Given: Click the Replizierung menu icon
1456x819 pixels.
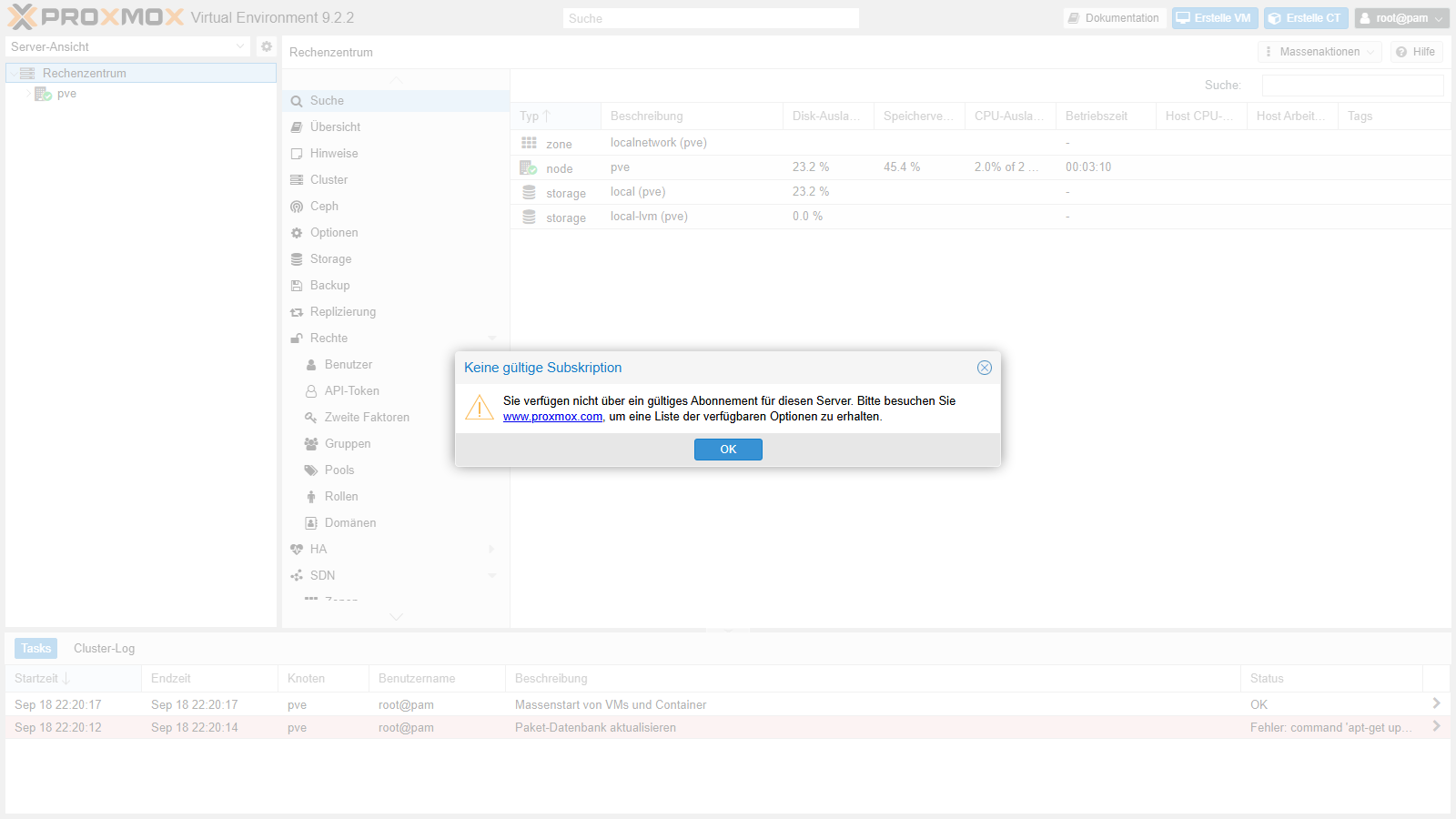Looking at the screenshot, I should (297, 312).
